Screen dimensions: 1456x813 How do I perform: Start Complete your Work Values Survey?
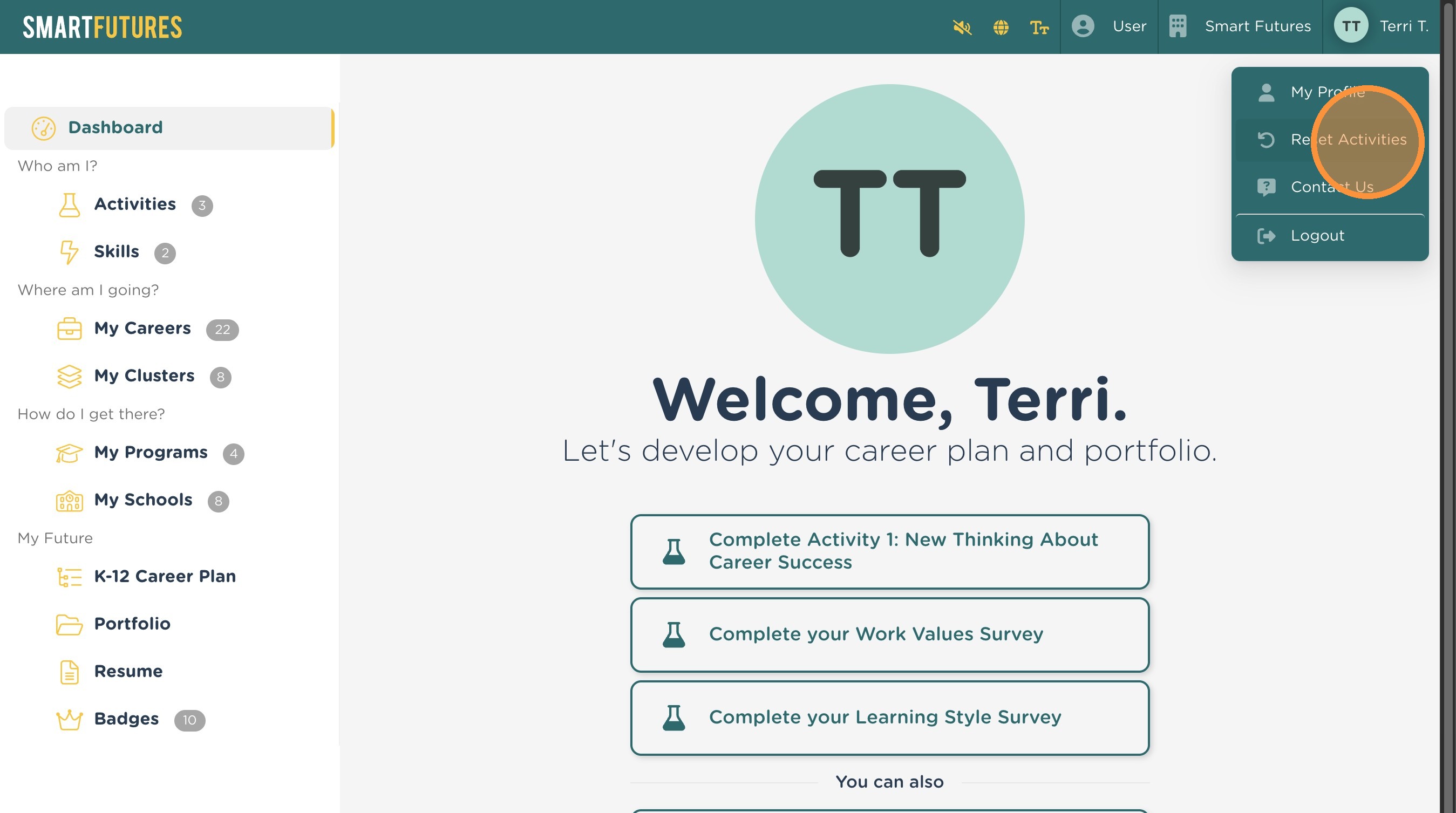(889, 634)
